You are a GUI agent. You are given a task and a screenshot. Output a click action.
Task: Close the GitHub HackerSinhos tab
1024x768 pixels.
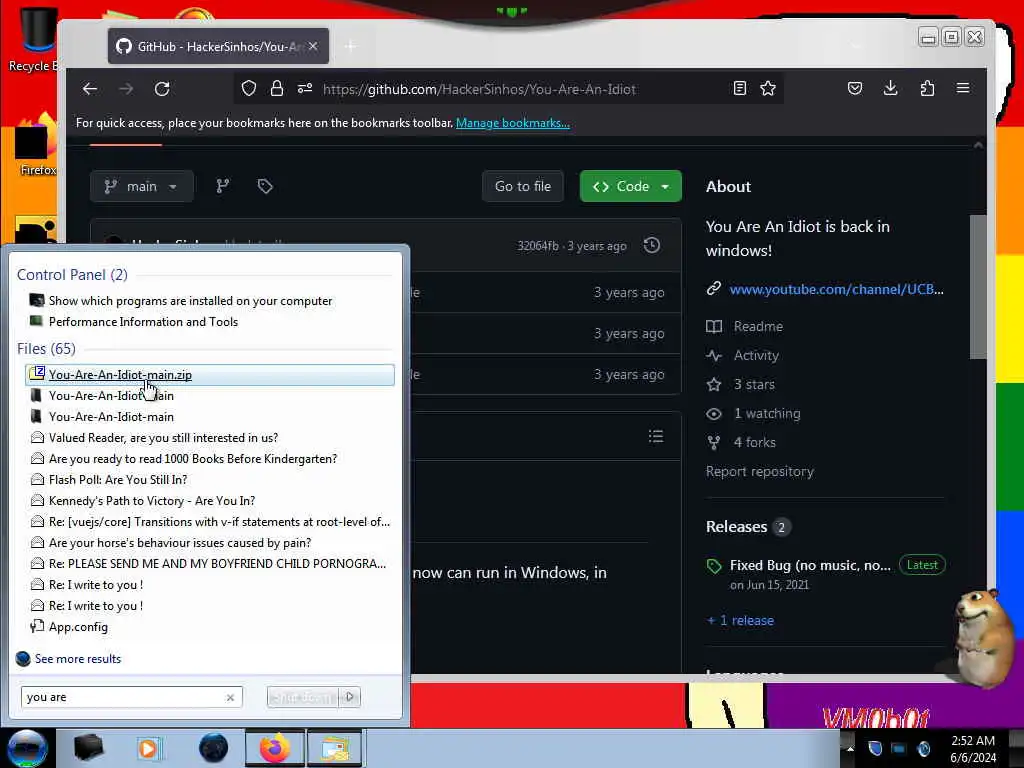pyautogui.click(x=313, y=46)
